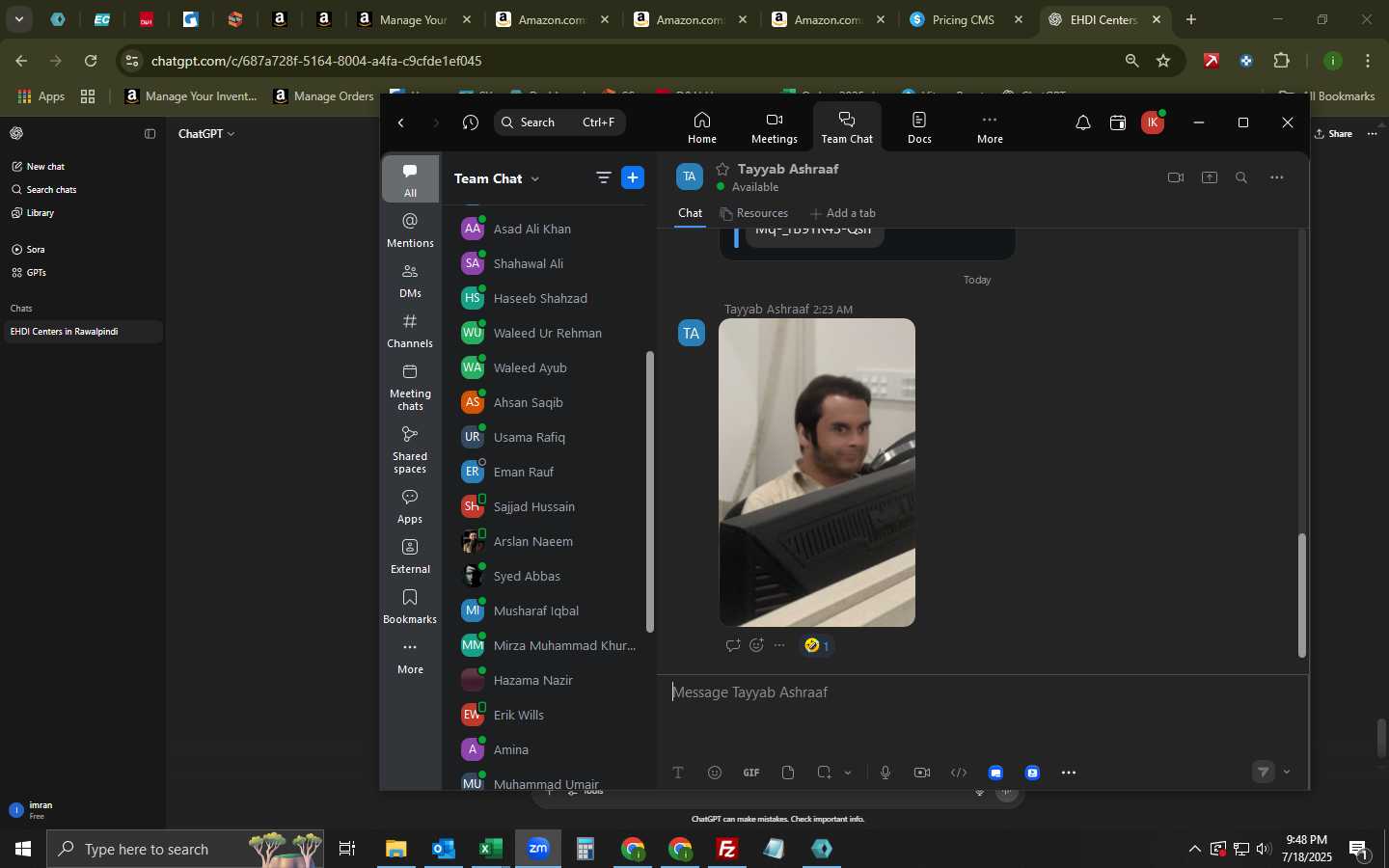Record a video message with camera icon

tap(922, 773)
